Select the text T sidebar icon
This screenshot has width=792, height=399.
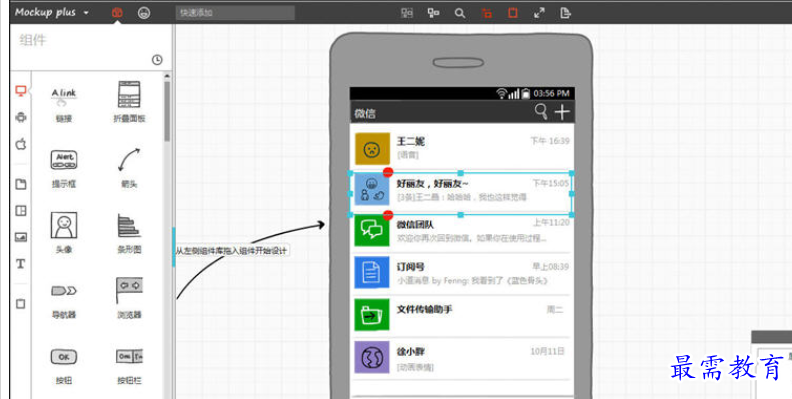pos(21,264)
